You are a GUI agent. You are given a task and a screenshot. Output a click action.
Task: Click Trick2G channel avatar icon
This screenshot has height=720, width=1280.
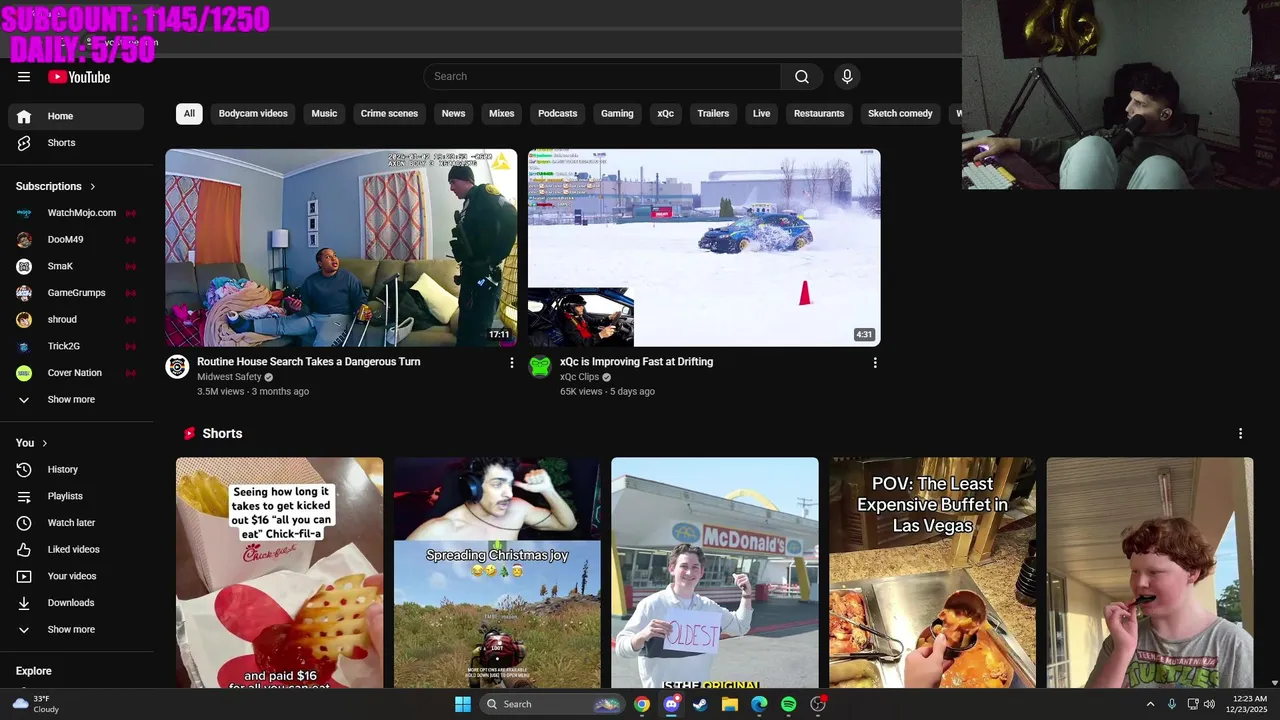coord(24,346)
